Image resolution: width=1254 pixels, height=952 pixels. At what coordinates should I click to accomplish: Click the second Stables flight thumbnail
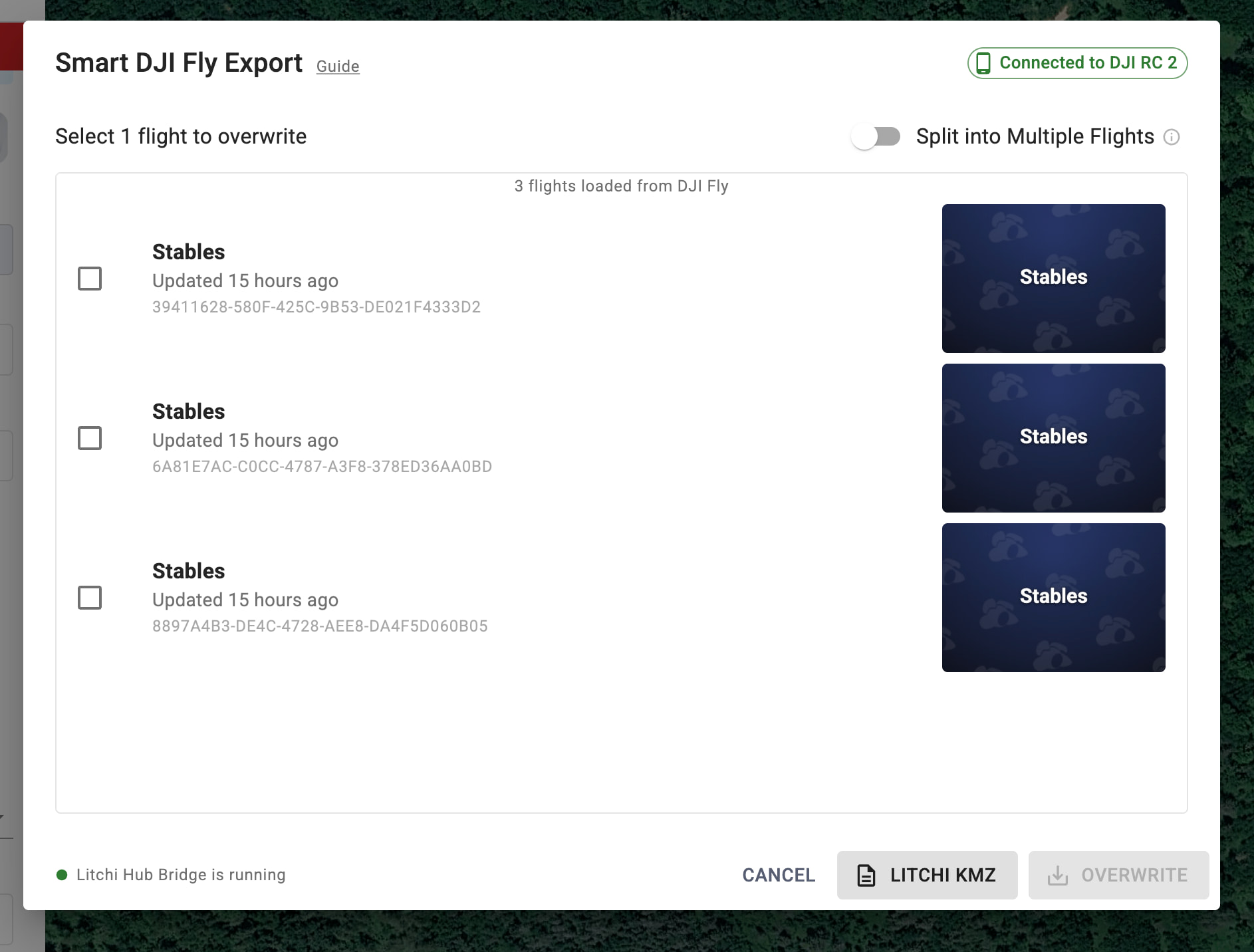pos(1053,438)
